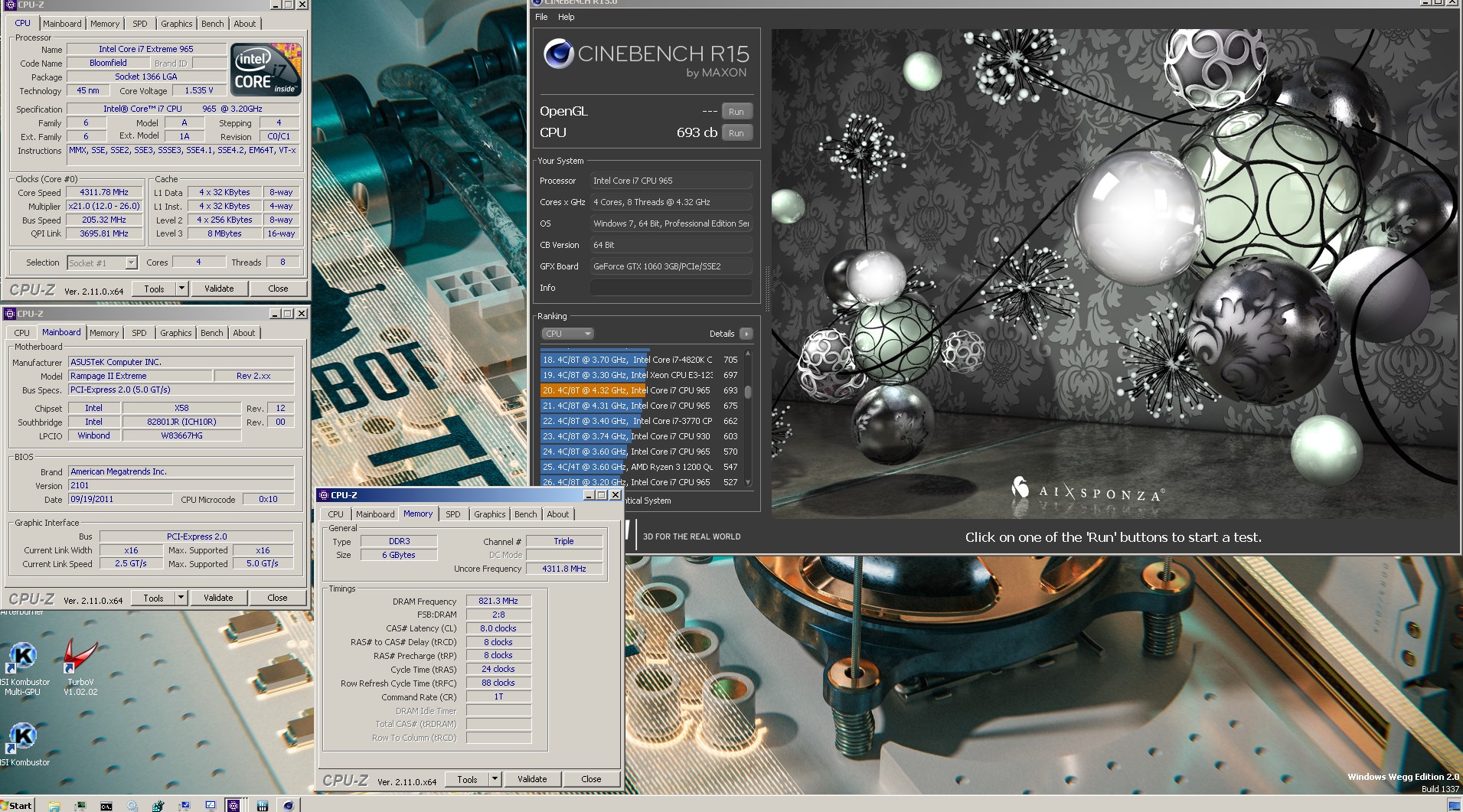
Task: Click ranking list scroll-up arrow
Action: [748, 353]
